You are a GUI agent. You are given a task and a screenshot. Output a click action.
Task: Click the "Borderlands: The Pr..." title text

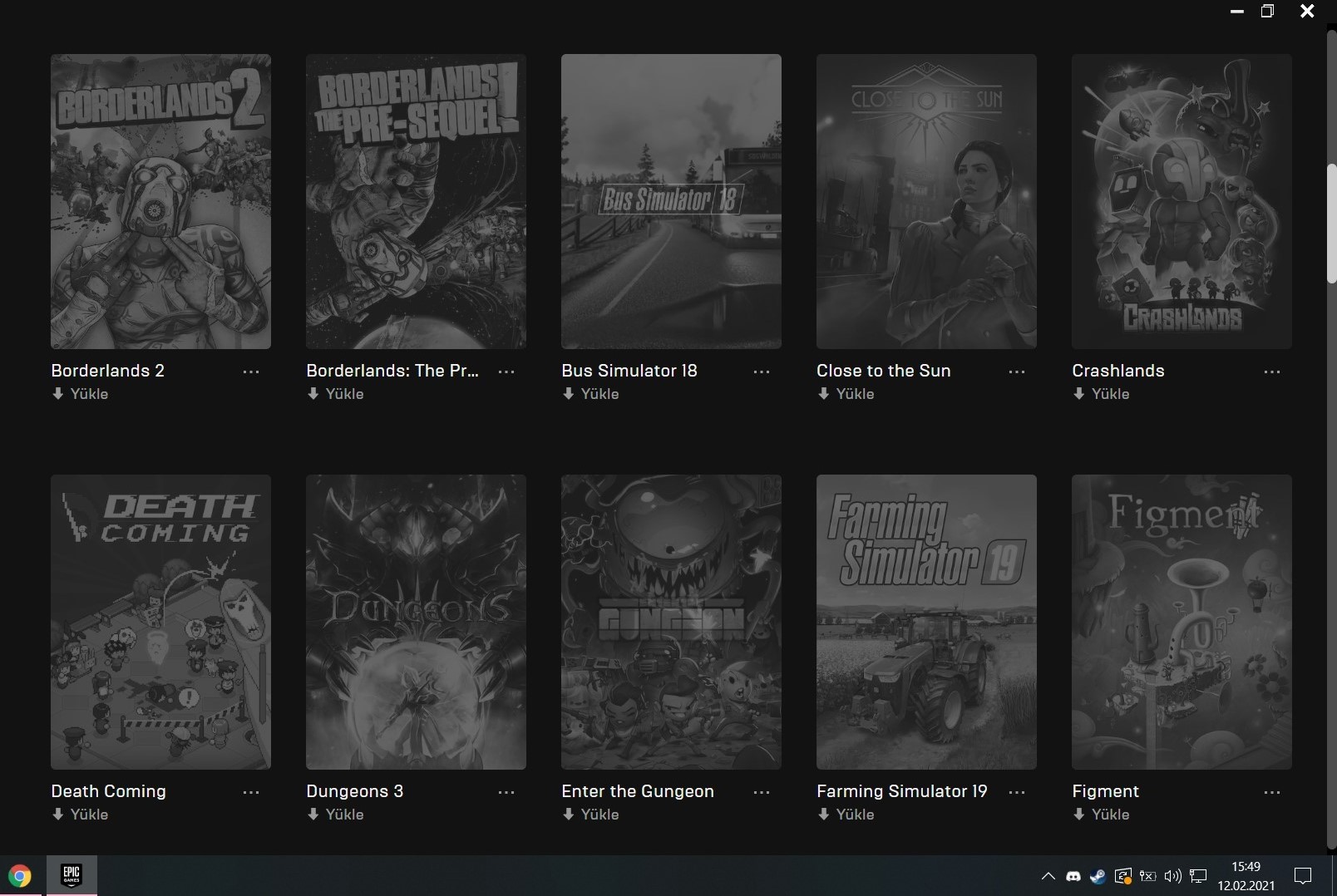(392, 371)
